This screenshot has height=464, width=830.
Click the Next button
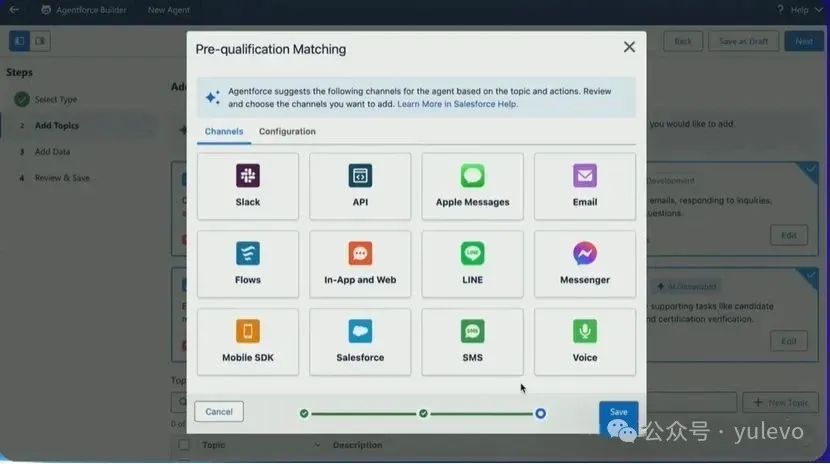click(804, 41)
